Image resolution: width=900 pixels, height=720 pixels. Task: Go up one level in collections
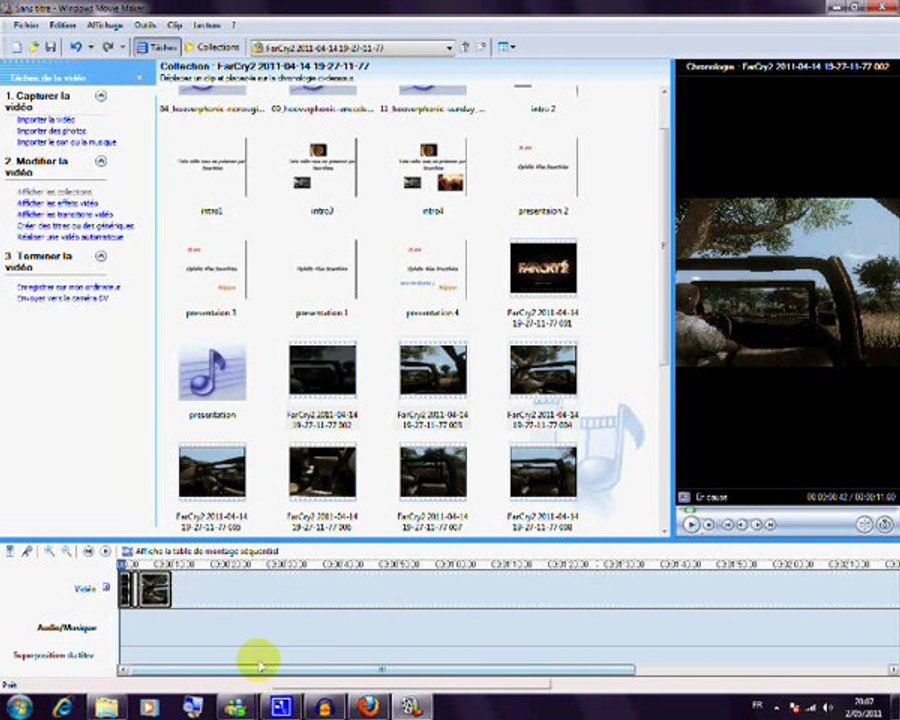tap(465, 47)
